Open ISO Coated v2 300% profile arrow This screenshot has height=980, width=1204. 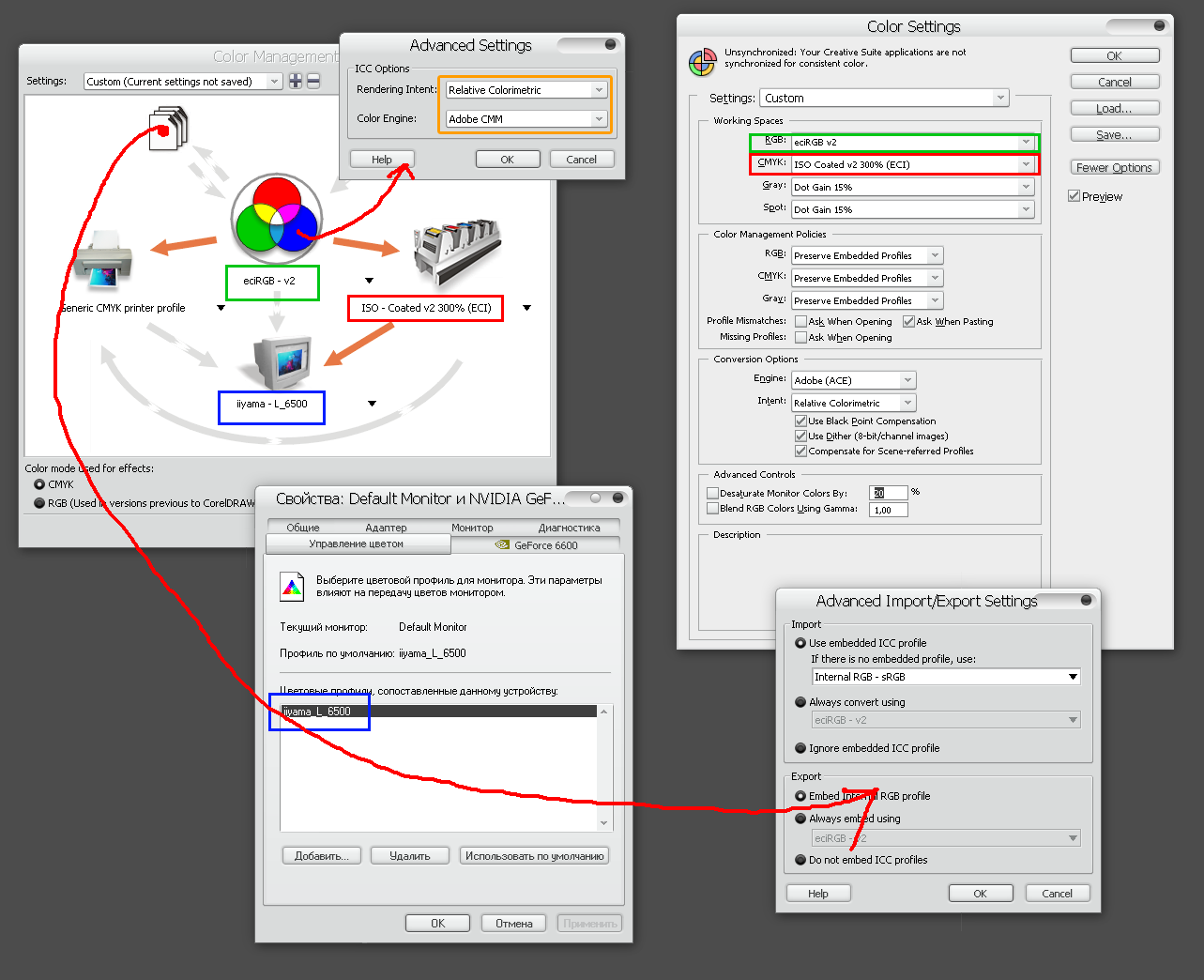tap(526, 308)
